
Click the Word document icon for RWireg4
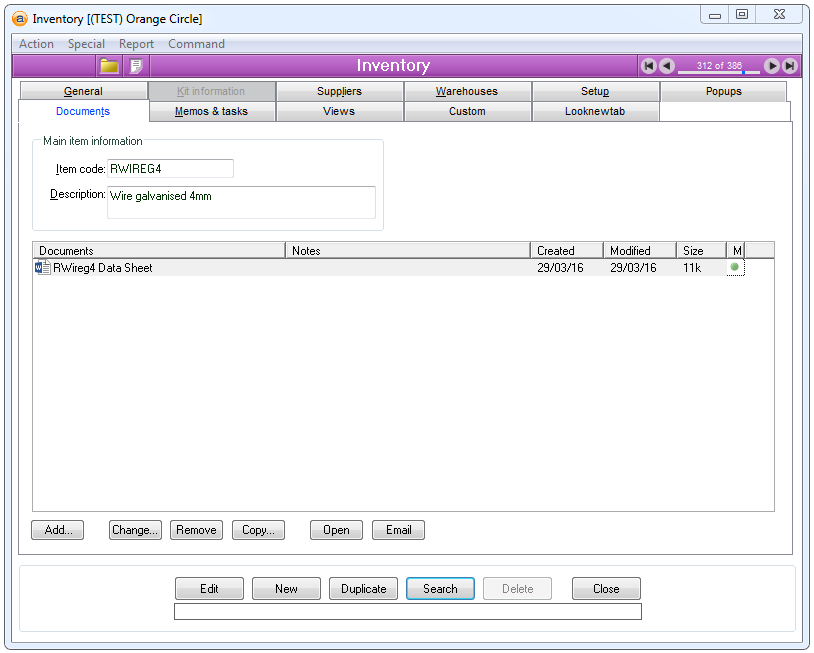coord(43,268)
